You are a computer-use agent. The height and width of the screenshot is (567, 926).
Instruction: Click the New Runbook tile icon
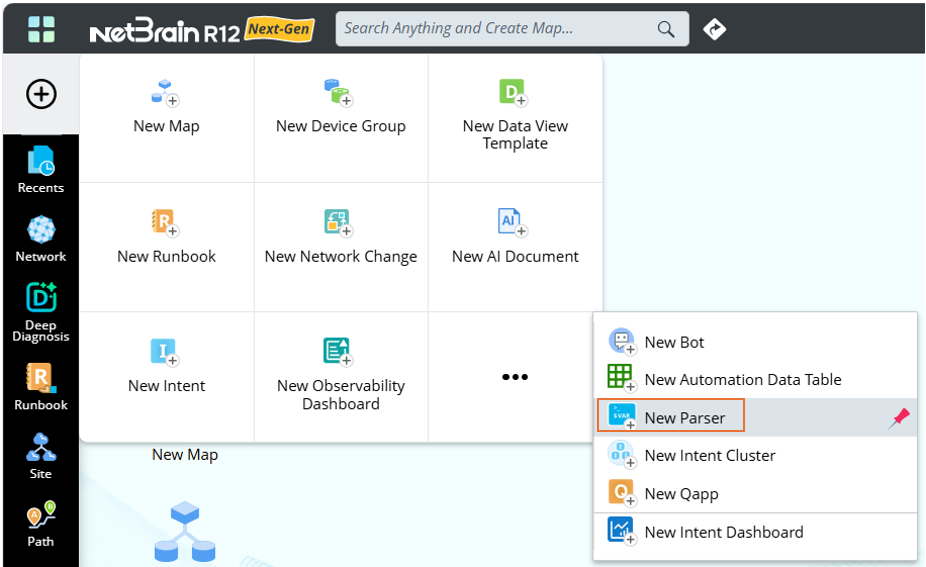[165, 223]
